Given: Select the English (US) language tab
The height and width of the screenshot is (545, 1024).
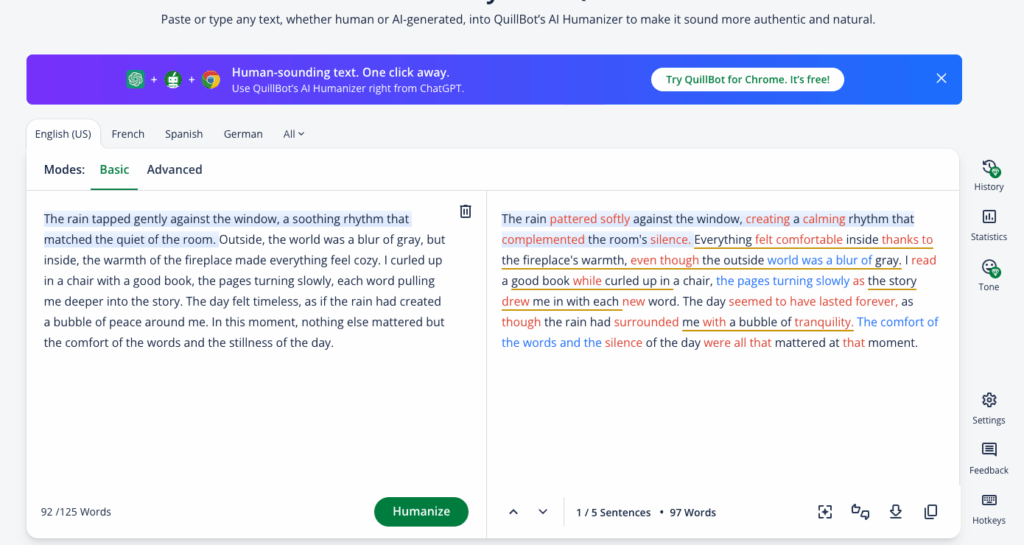Looking at the screenshot, I should (x=63, y=134).
